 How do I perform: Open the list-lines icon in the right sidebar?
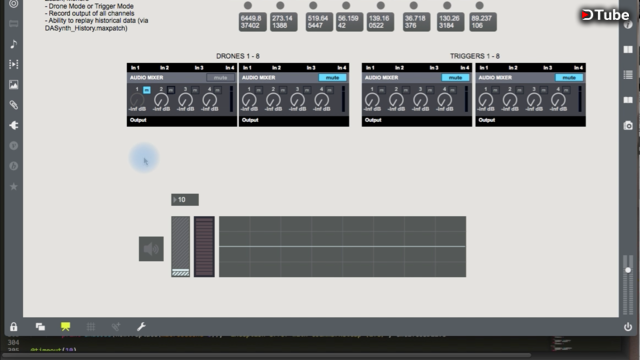[628, 75]
